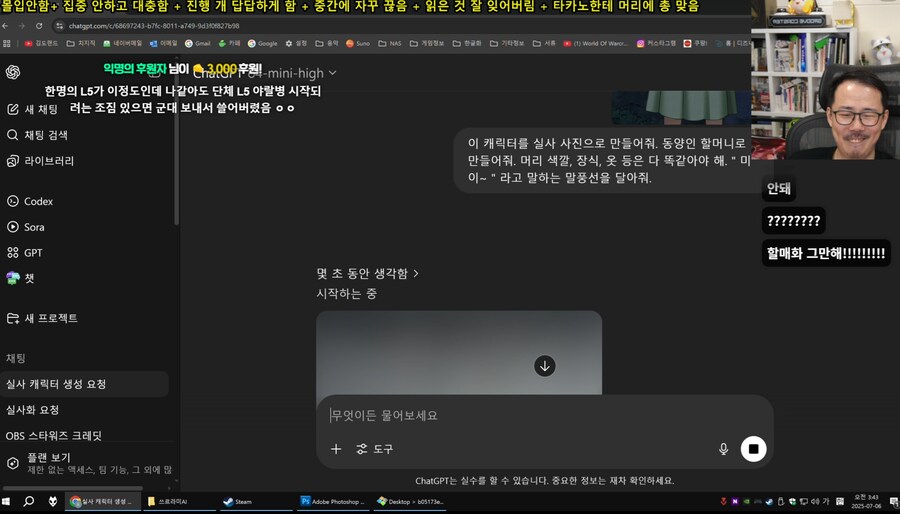Stop the response with the stop button
Image resolution: width=900 pixels, height=514 pixels.
pyautogui.click(x=754, y=449)
